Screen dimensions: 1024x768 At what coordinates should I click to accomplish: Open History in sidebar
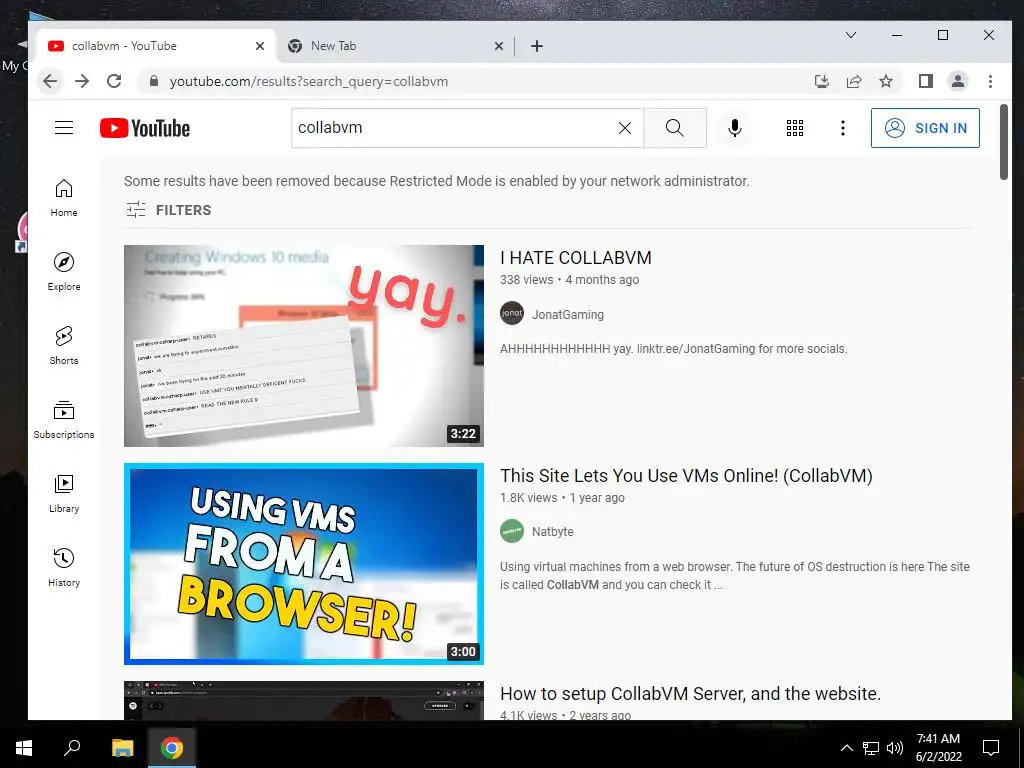coord(64,568)
